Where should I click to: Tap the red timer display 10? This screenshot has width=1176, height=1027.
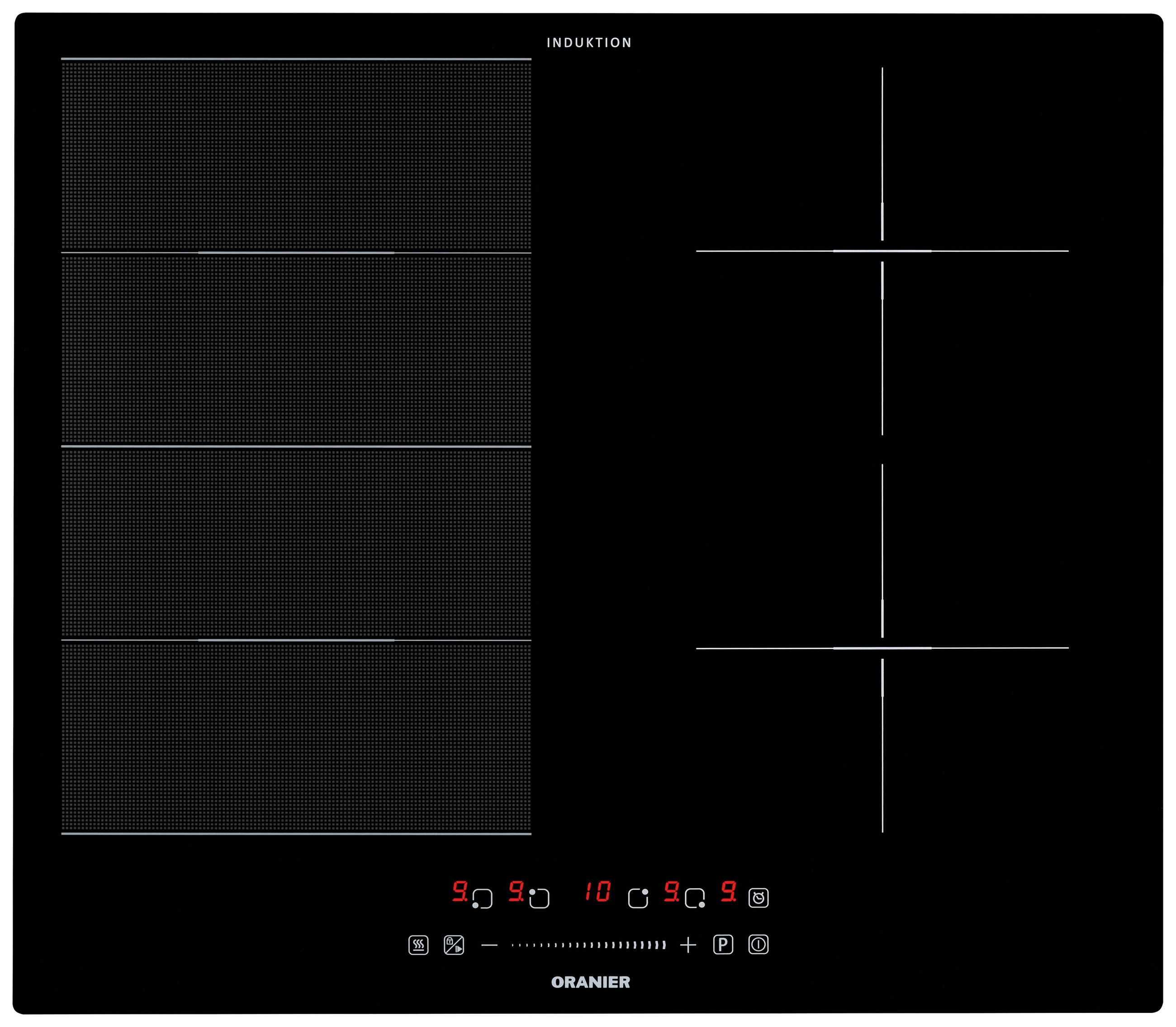pyautogui.click(x=597, y=892)
